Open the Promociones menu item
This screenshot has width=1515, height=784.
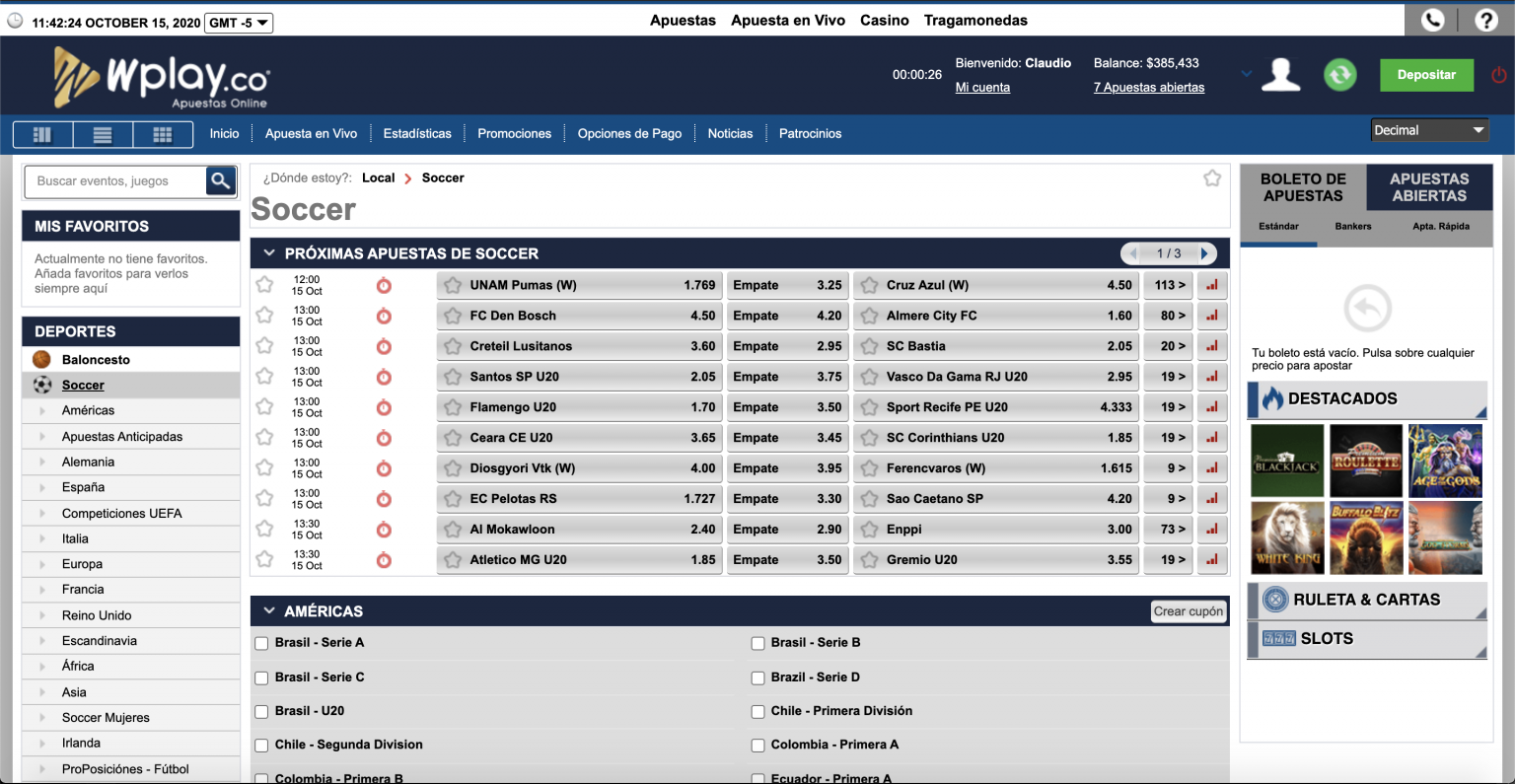[x=514, y=134]
